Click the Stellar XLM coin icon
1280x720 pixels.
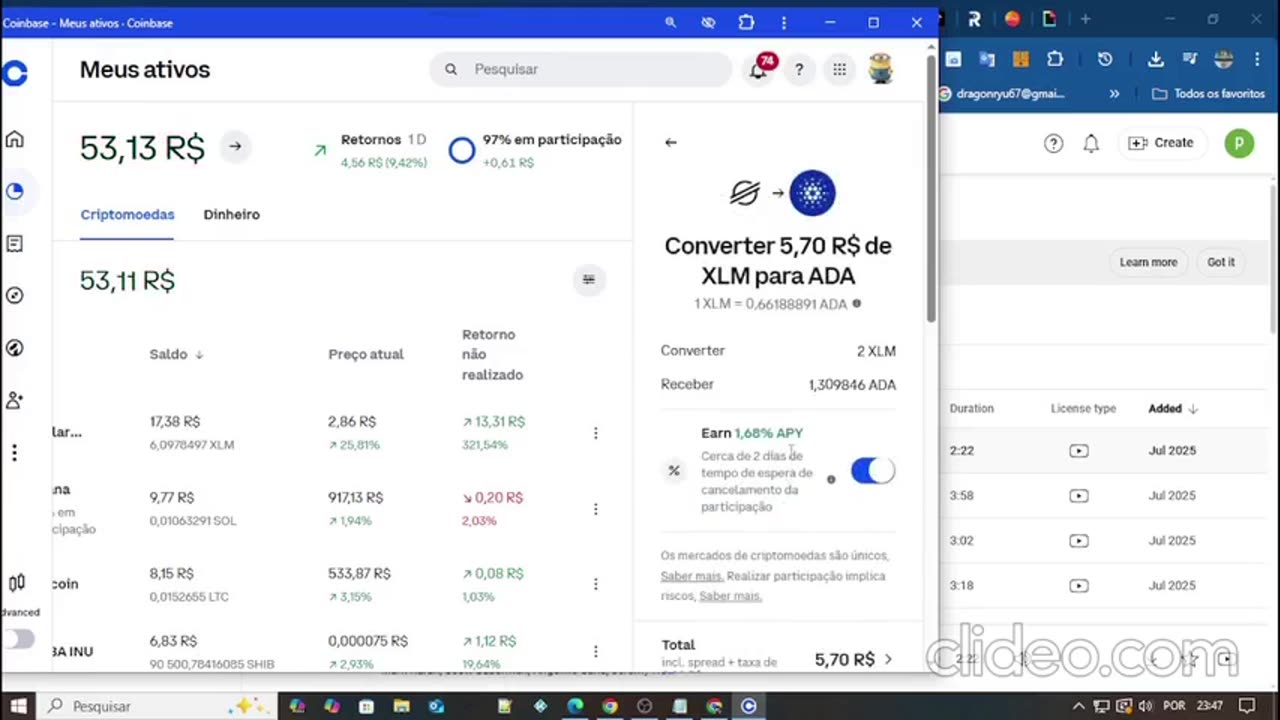pos(745,193)
